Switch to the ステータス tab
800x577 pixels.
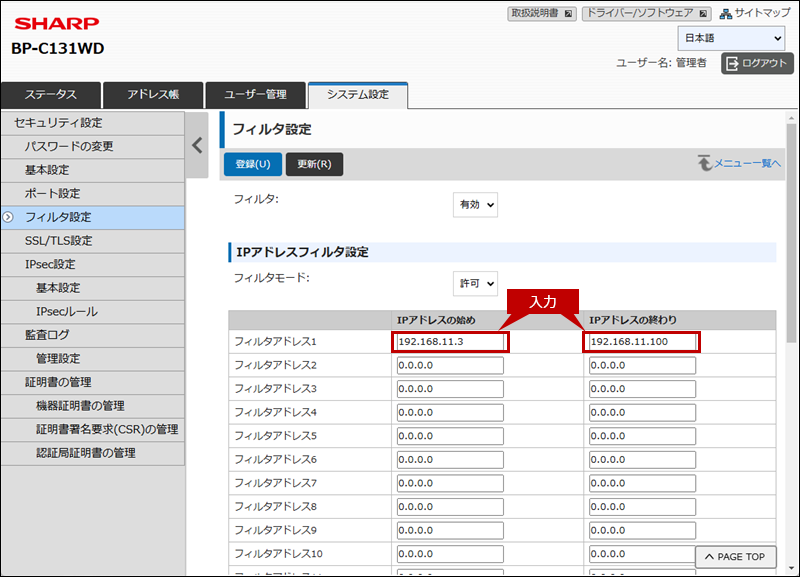tap(51, 95)
